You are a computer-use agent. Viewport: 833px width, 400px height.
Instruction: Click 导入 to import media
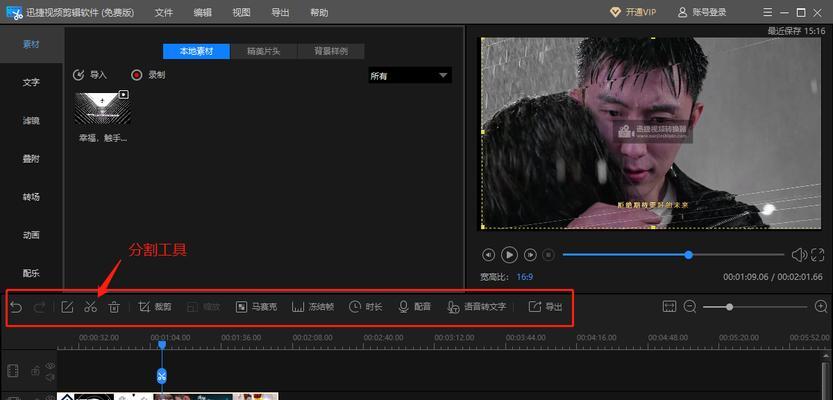[x=90, y=75]
